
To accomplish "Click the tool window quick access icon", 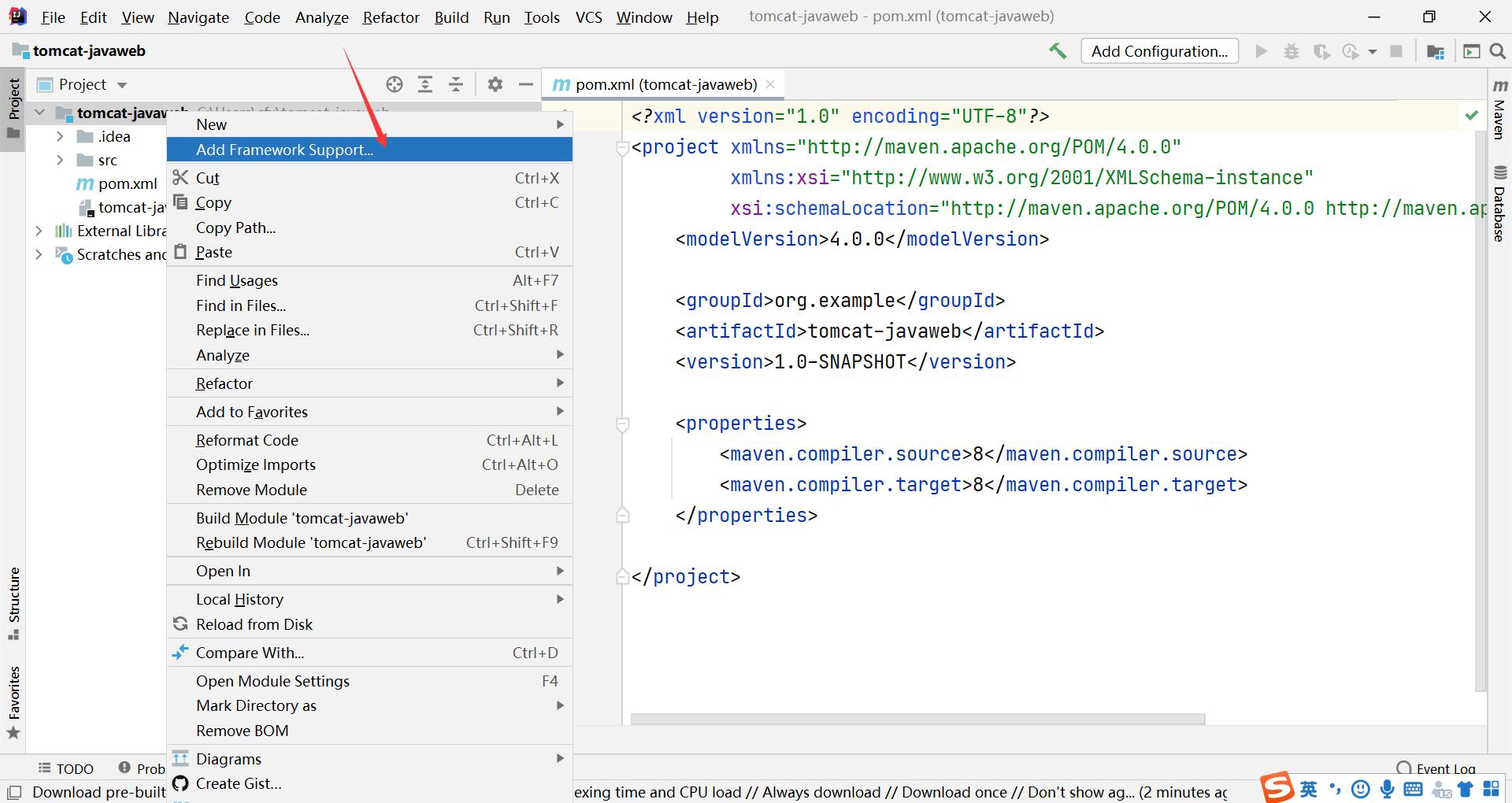I will (x=13, y=792).
